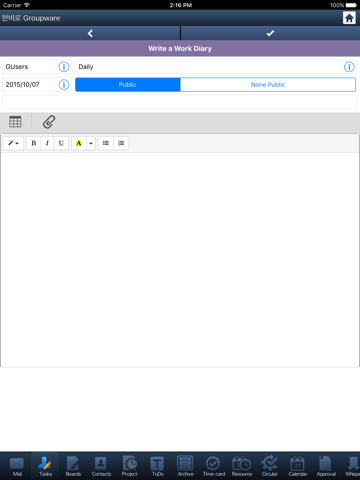Image resolution: width=360 pixels, height=480 pixels.
Task: Select the None Public option
Action: [x=268, y=85]
